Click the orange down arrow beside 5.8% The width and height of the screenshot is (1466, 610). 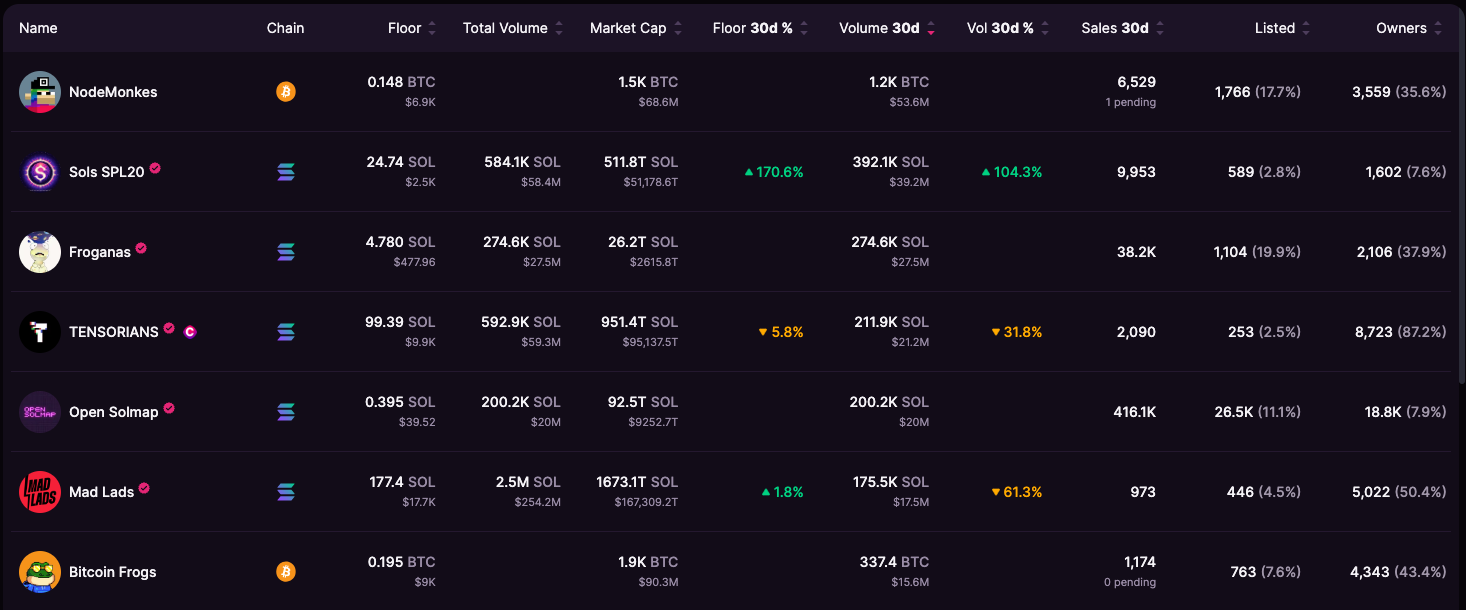pos(763,332)
